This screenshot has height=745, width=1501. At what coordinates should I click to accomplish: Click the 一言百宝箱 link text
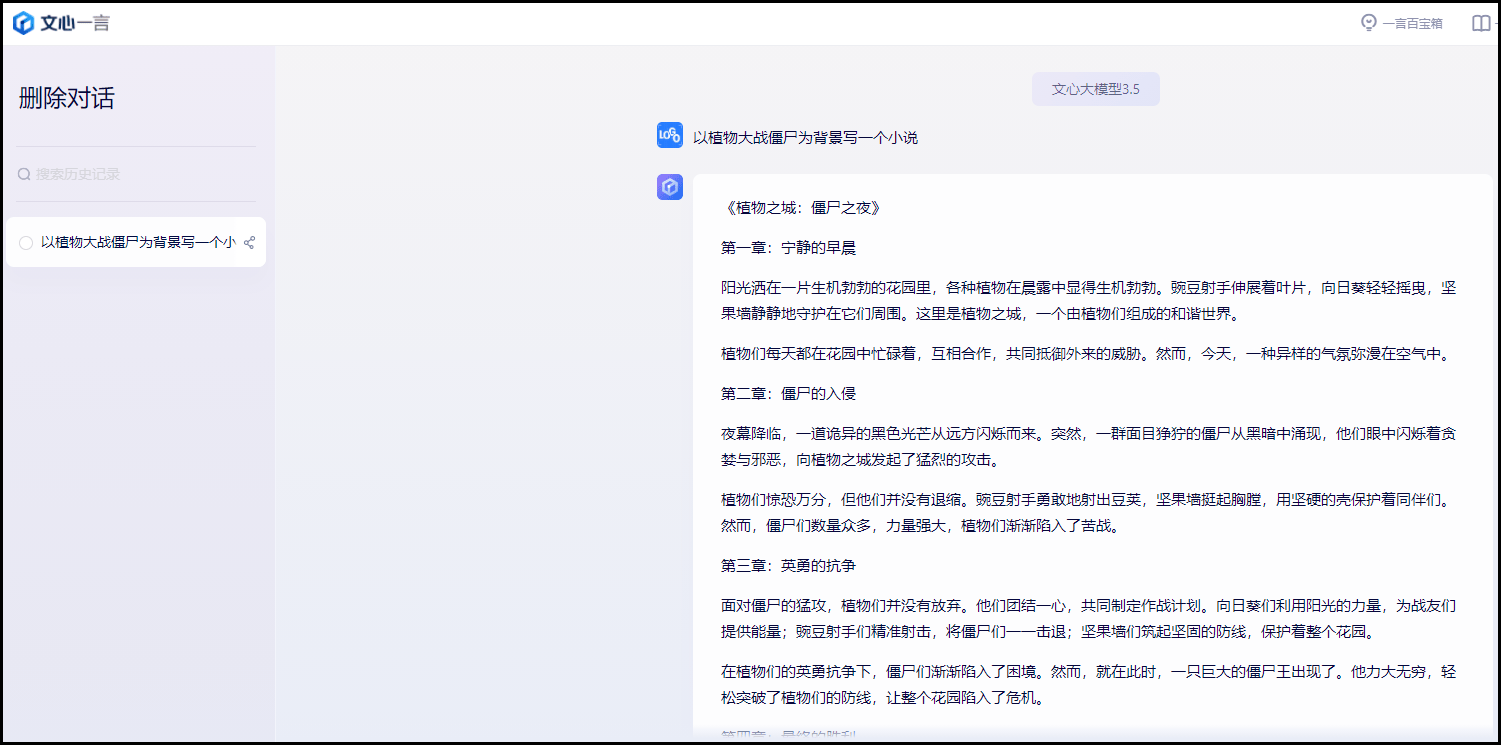[x=1412, y=23]
